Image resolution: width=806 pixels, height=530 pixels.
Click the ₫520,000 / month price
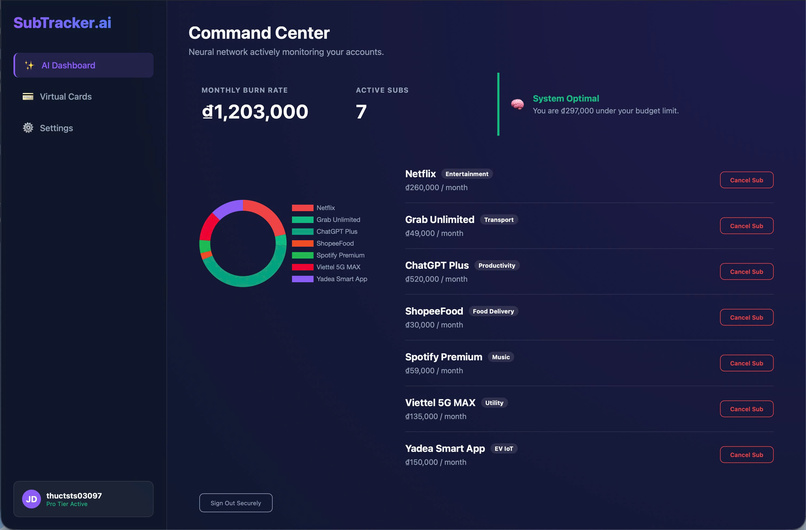coord(436,279)
